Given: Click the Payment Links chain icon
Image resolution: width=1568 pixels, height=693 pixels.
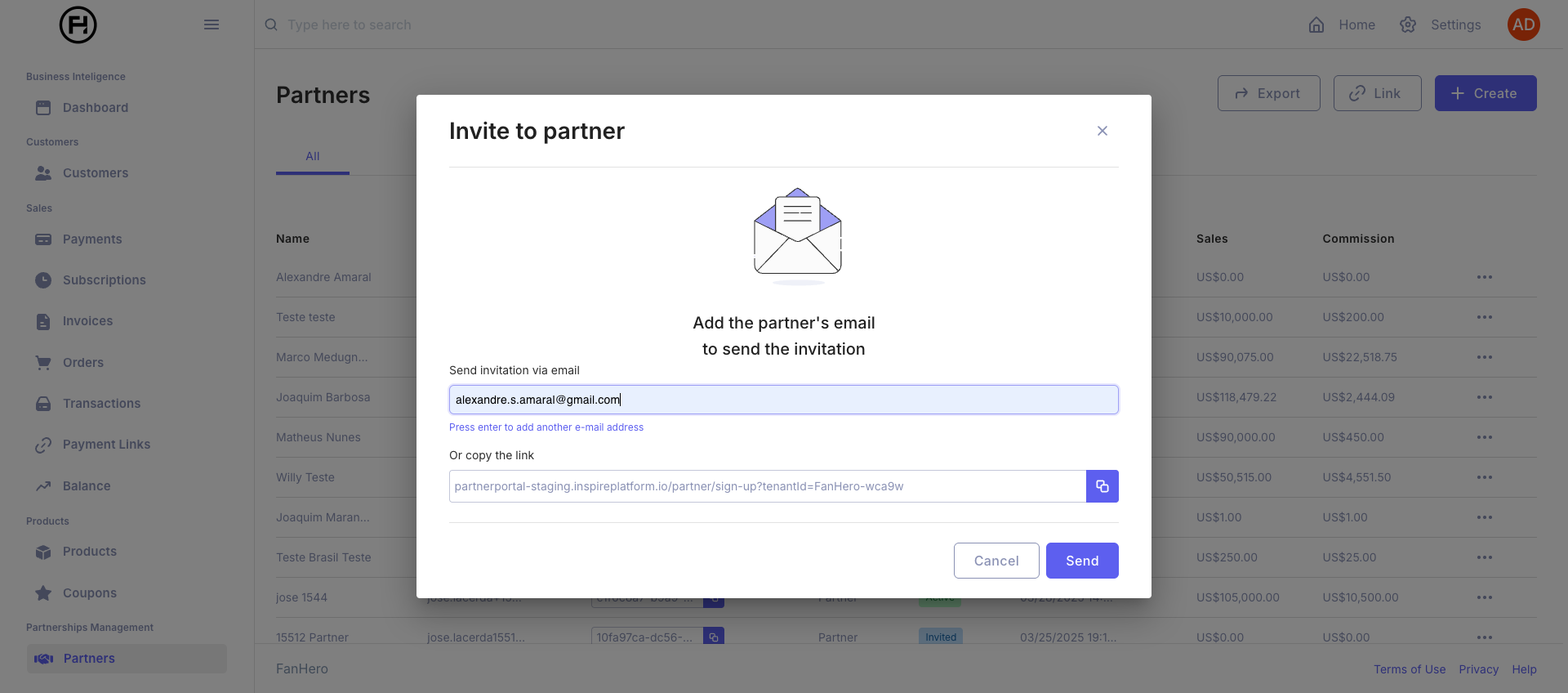Looking at the screenshot, I should (43, 445).
